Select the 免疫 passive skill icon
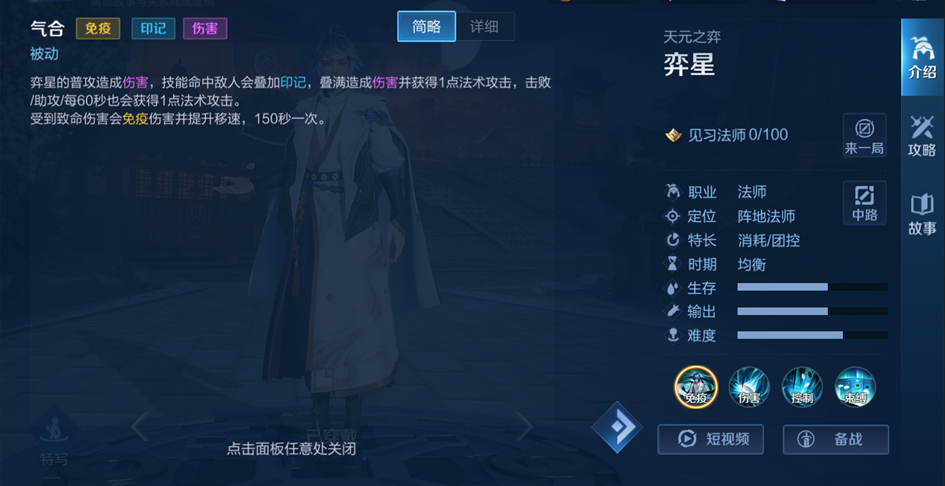 (696, 387)
